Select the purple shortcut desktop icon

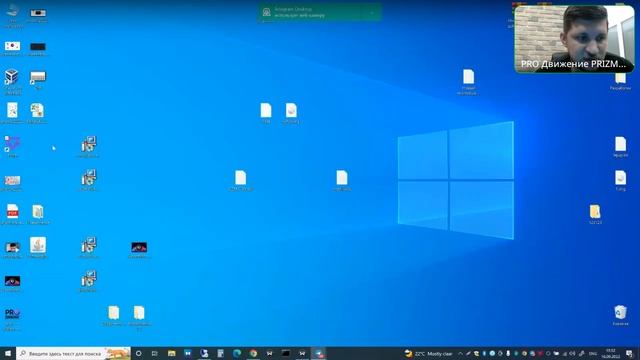click(x=12, y=147)
